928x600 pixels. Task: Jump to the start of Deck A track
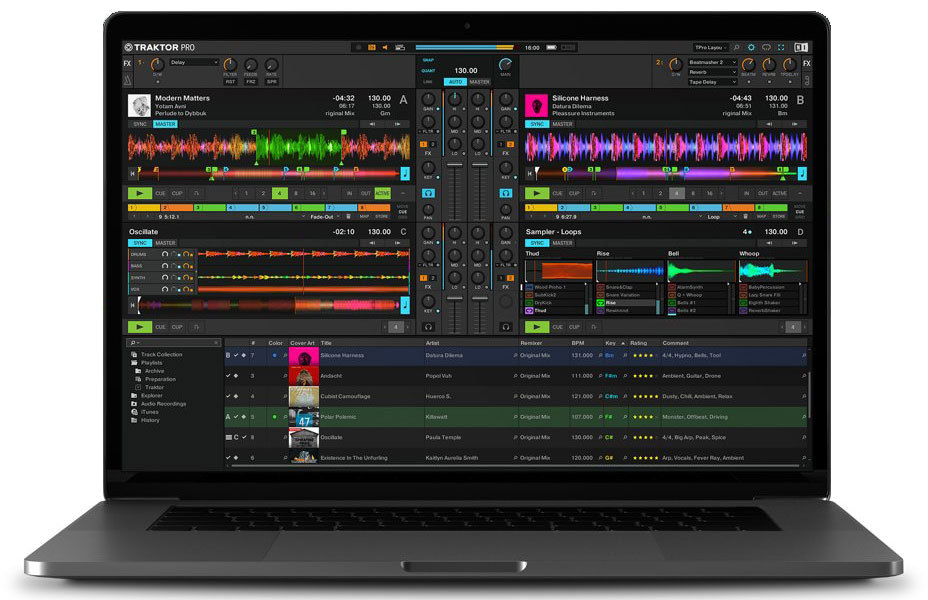(x=133, y=173)
